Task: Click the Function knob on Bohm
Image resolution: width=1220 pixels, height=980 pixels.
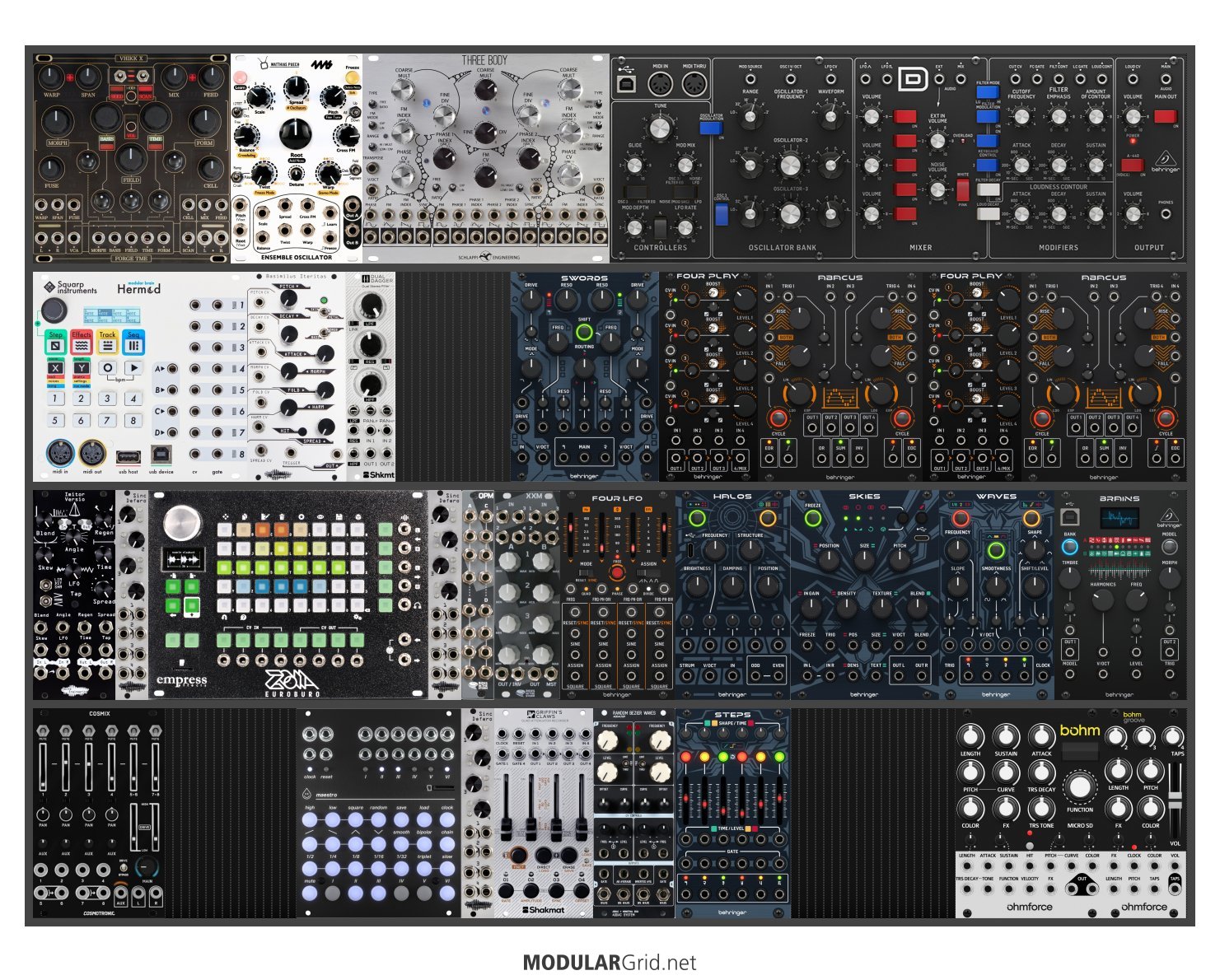Action: tap(1080, 787)
